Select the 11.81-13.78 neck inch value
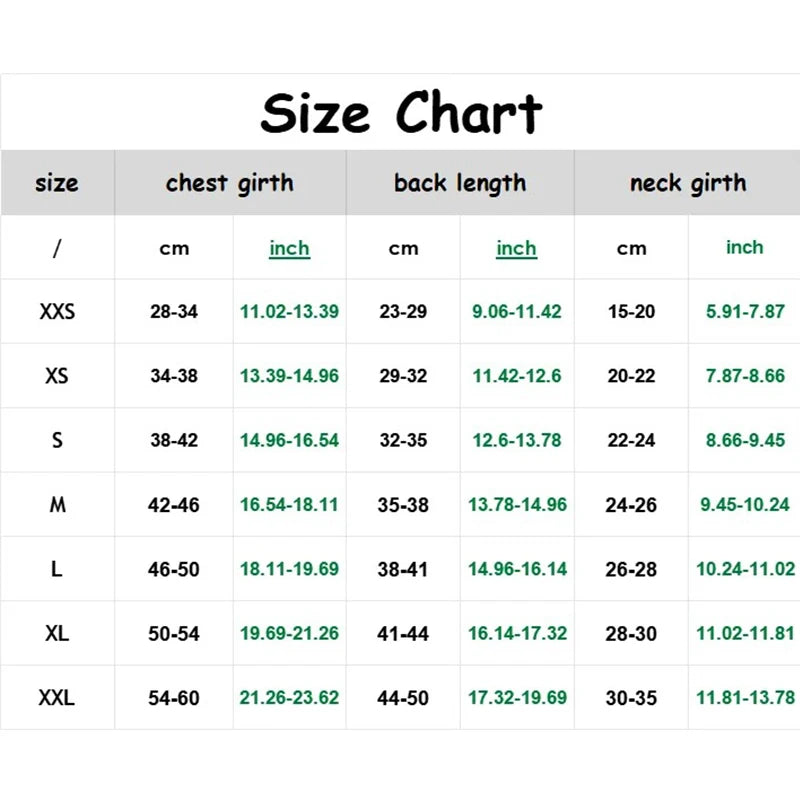 click(x=745, y=698)
